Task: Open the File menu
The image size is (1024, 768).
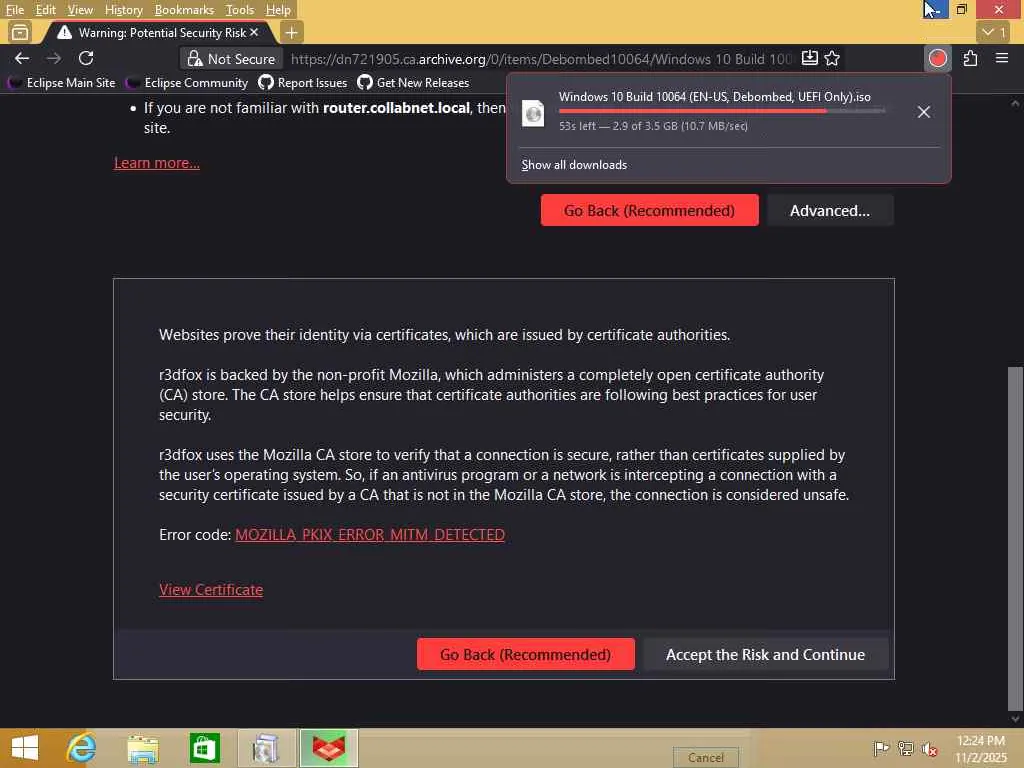Action: tap(14, 10)
